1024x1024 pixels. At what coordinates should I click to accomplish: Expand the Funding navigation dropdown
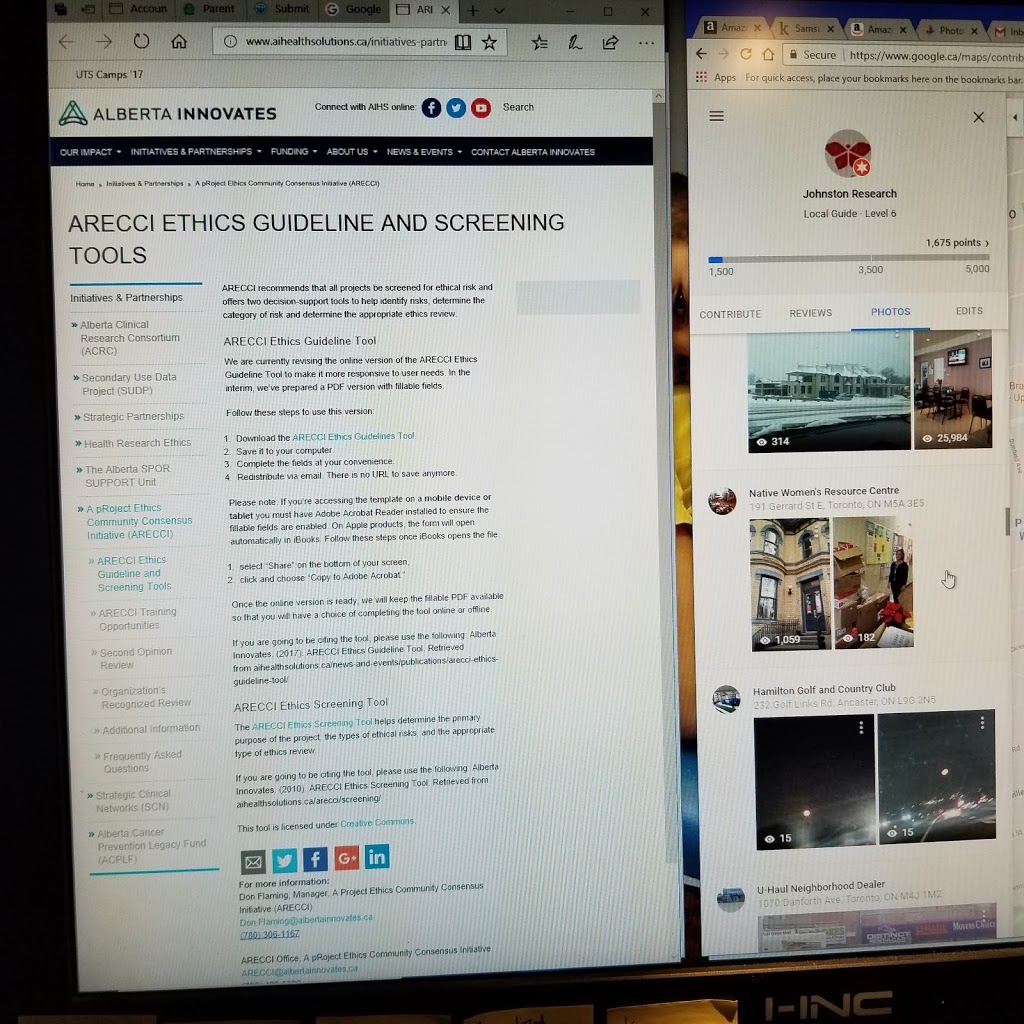tap(294, 152)
